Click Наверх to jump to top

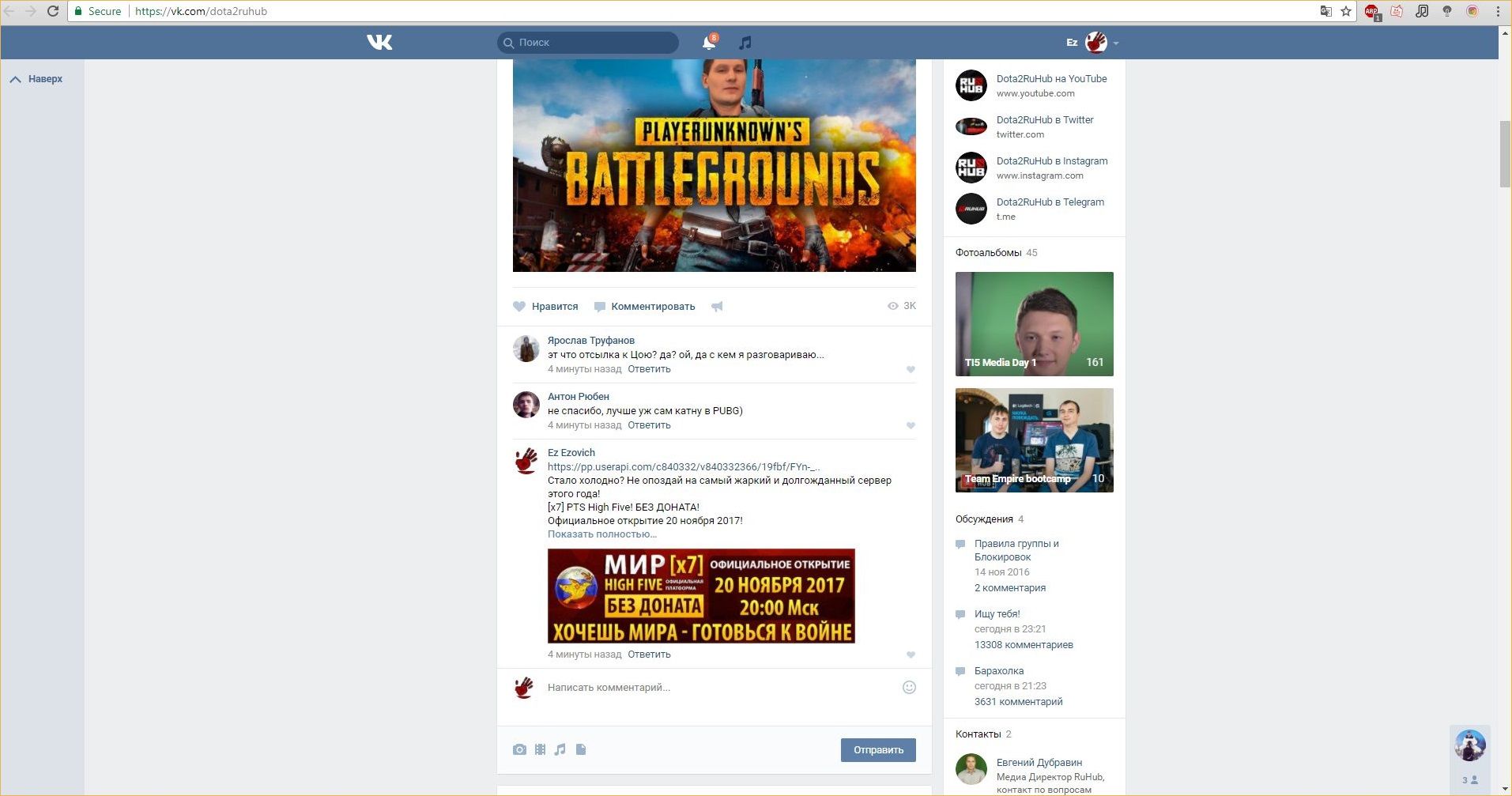click(36, 79)
